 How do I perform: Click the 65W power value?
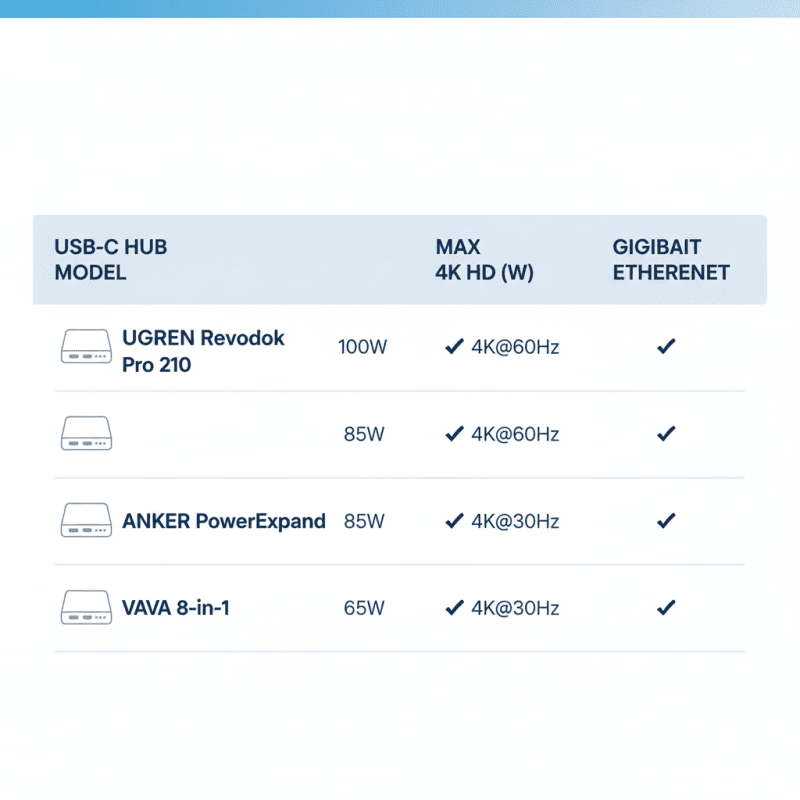[362, 608]
